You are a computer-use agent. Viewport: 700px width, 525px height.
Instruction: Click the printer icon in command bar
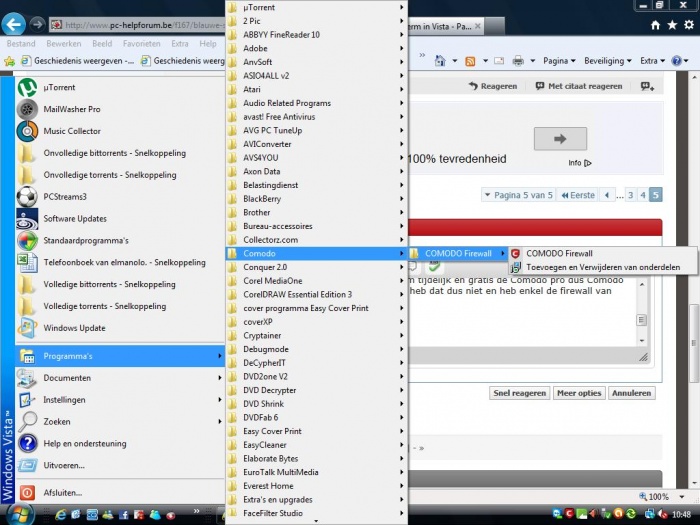pos(518,61)
